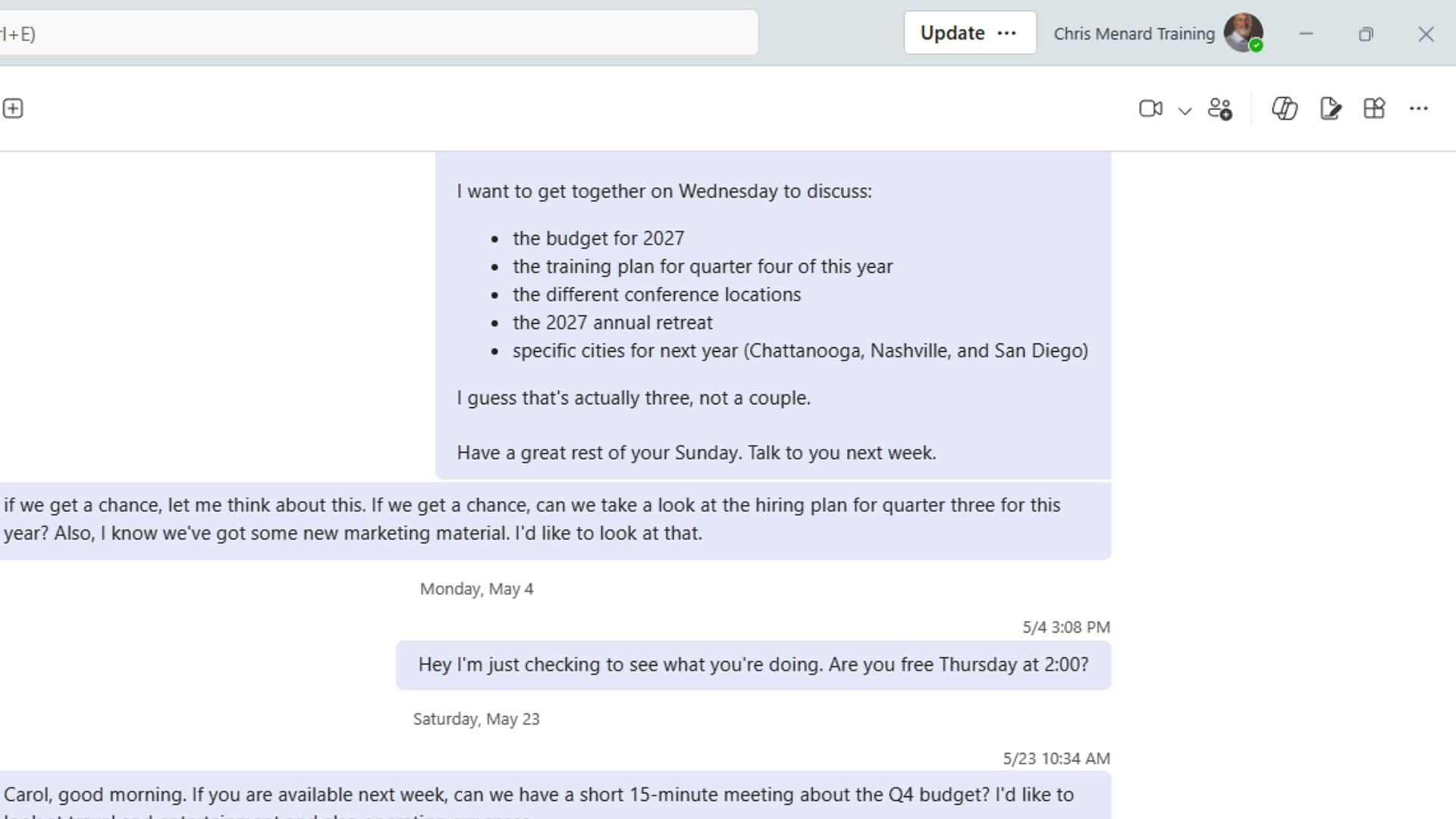Click the Monday, May 4 date divider

[x=476, y=589]
